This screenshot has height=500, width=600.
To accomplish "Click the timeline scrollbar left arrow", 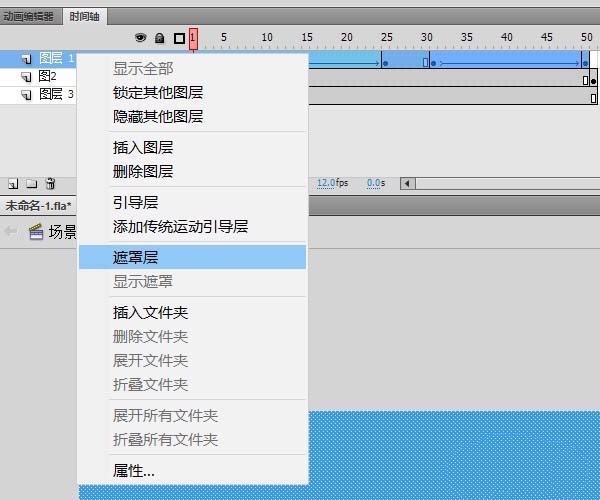I will [408, 184].
